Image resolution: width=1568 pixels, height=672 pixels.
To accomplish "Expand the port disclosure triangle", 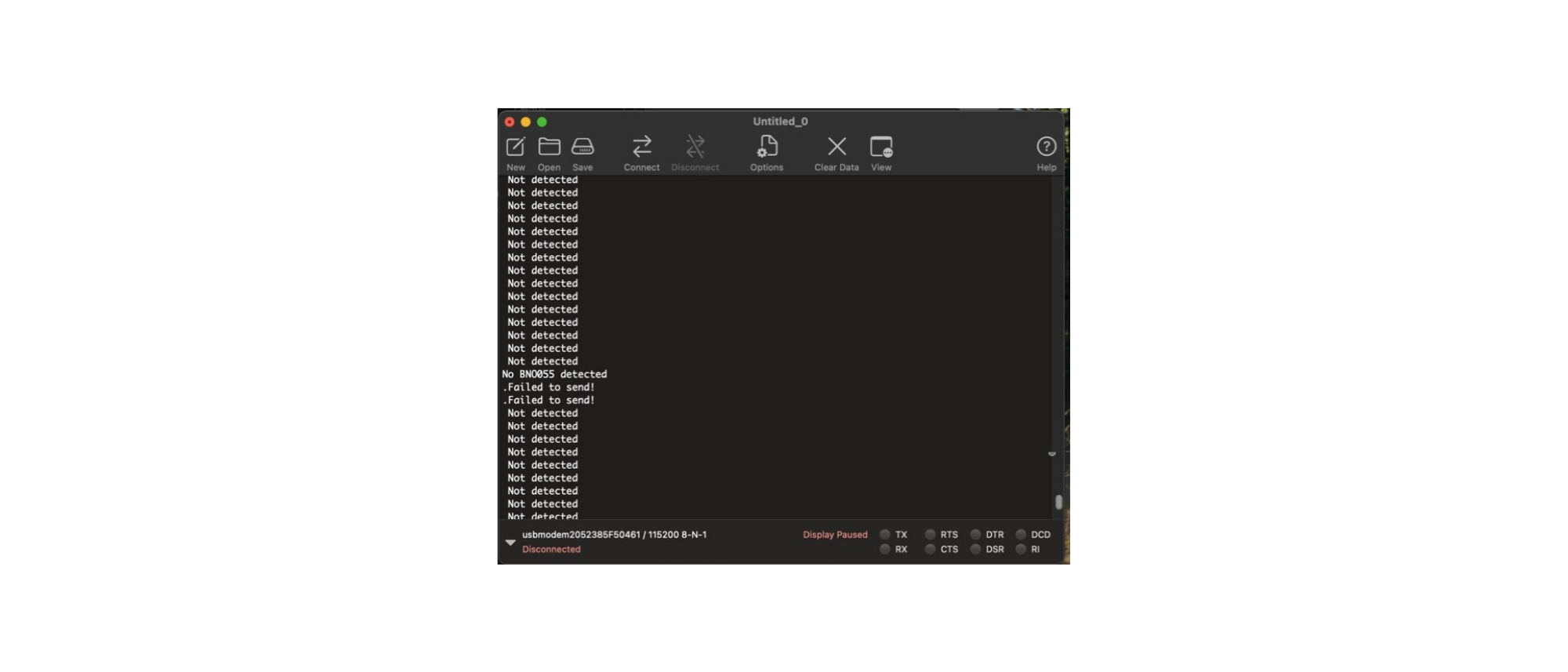I will pos(510,543).
